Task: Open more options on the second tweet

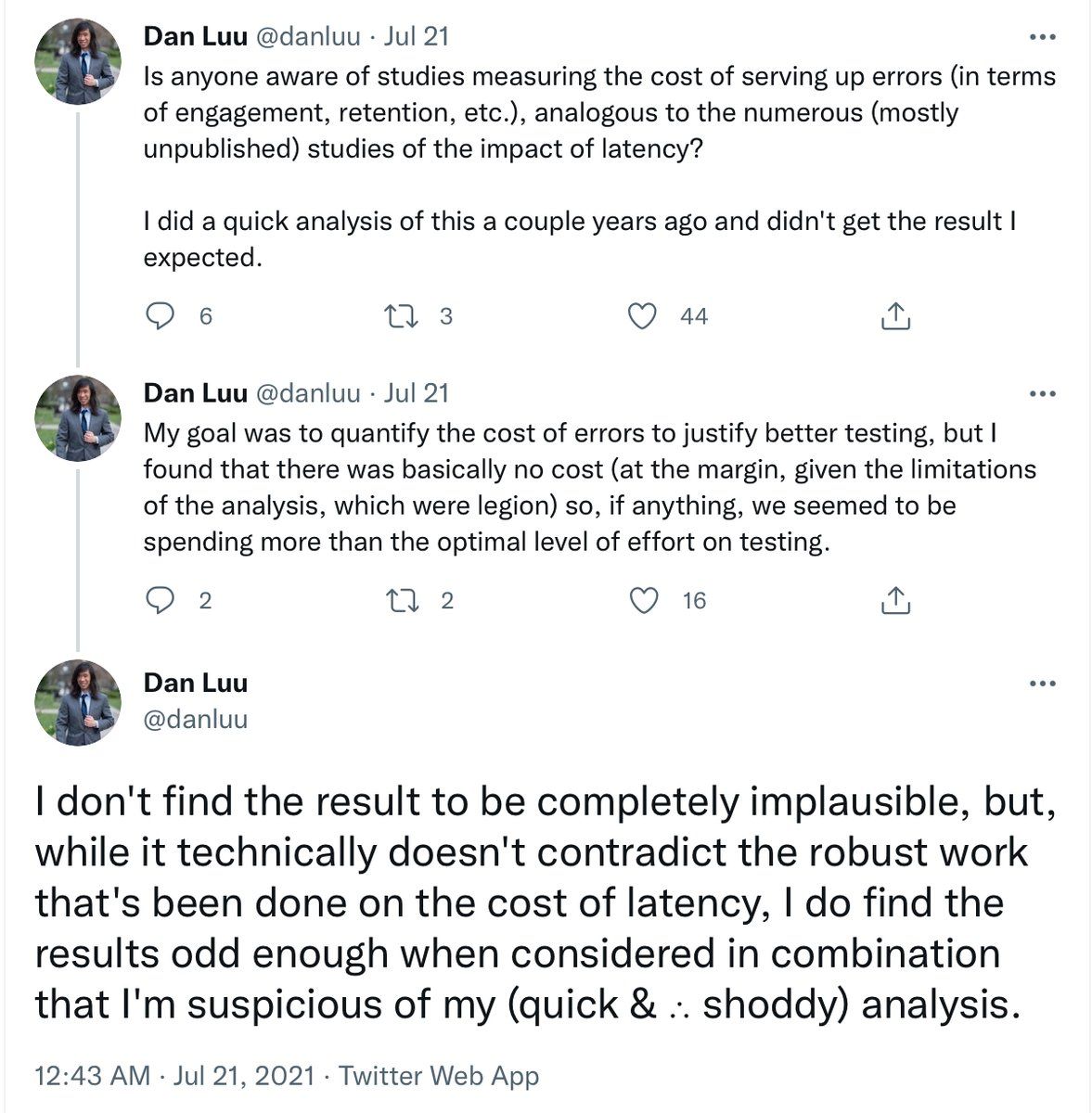Action: point(1043,394)
